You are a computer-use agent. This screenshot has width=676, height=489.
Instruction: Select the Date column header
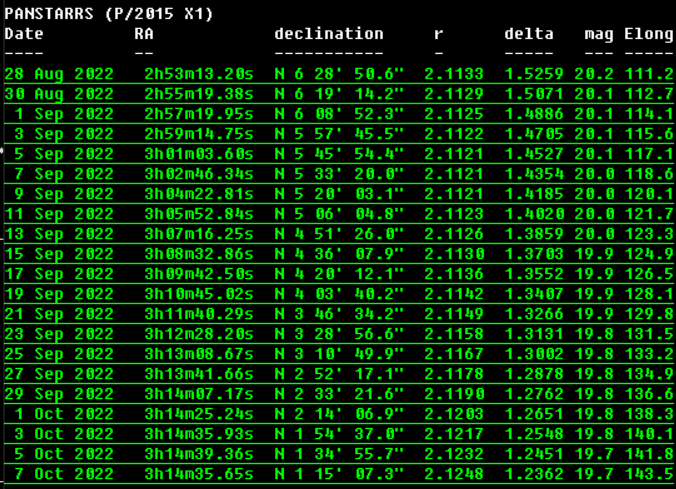(x=24, y=34)
